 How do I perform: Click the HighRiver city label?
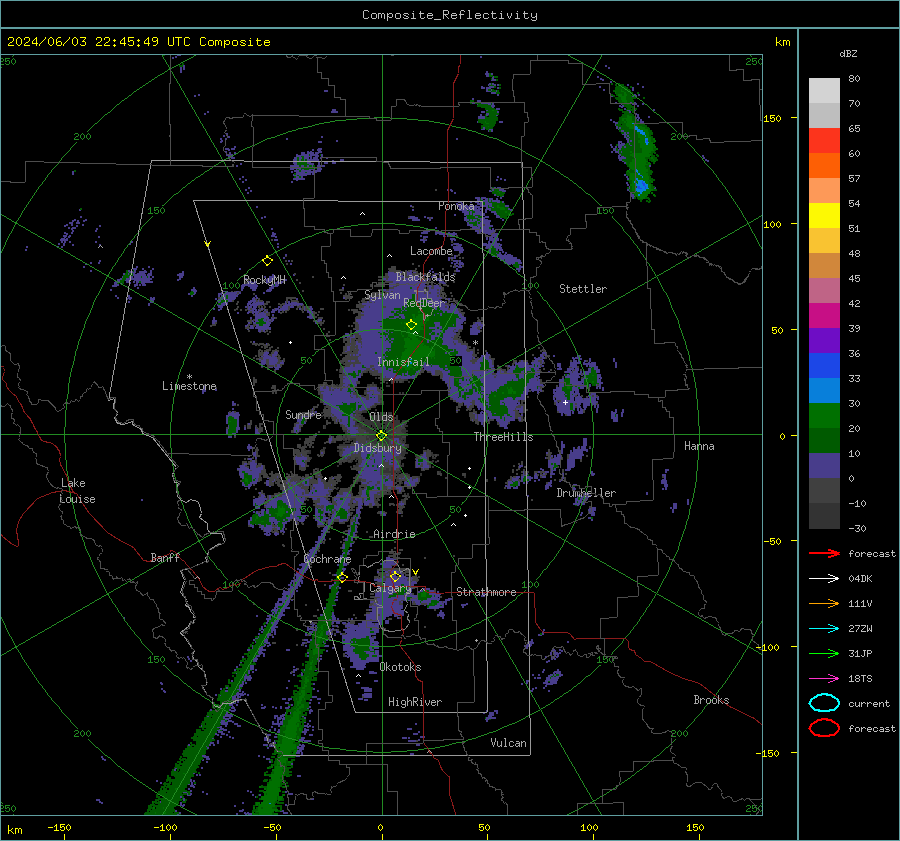(415, 702)
